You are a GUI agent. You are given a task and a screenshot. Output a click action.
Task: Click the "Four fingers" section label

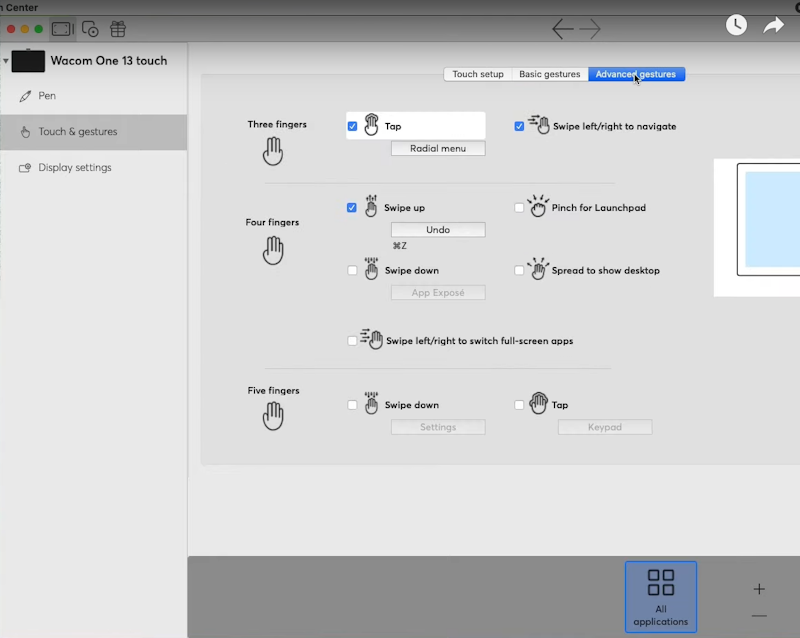(x=272, y=223)
